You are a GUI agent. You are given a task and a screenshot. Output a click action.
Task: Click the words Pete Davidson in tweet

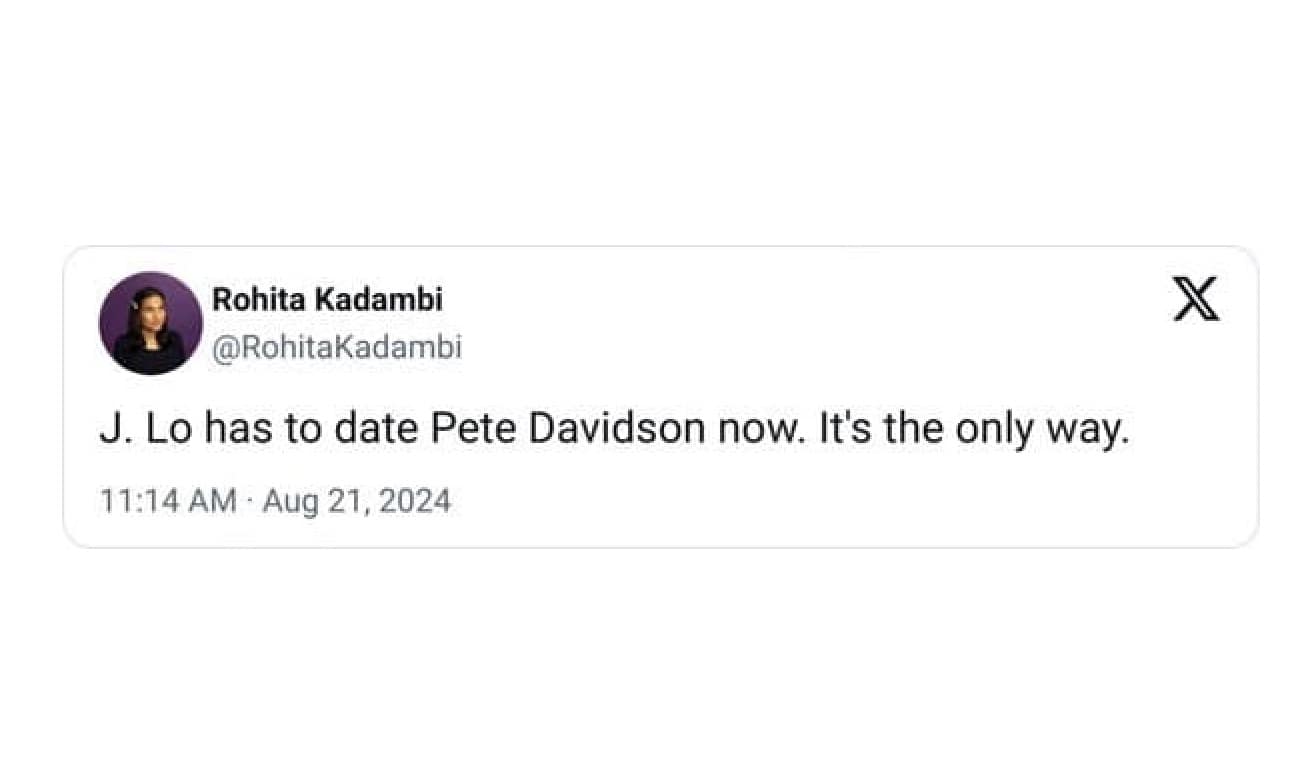pos(567,430)
